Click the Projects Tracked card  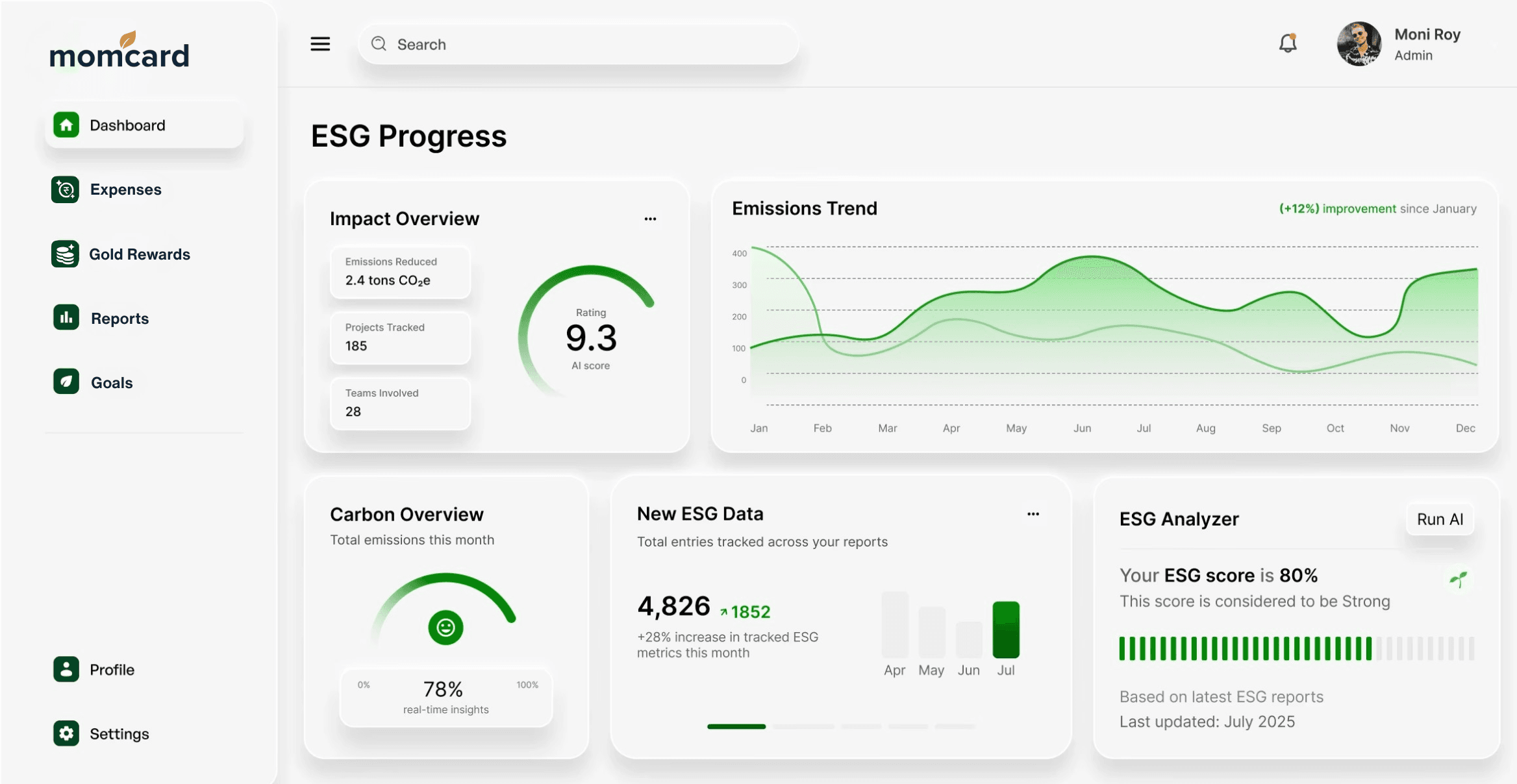(x=400, y=337)
